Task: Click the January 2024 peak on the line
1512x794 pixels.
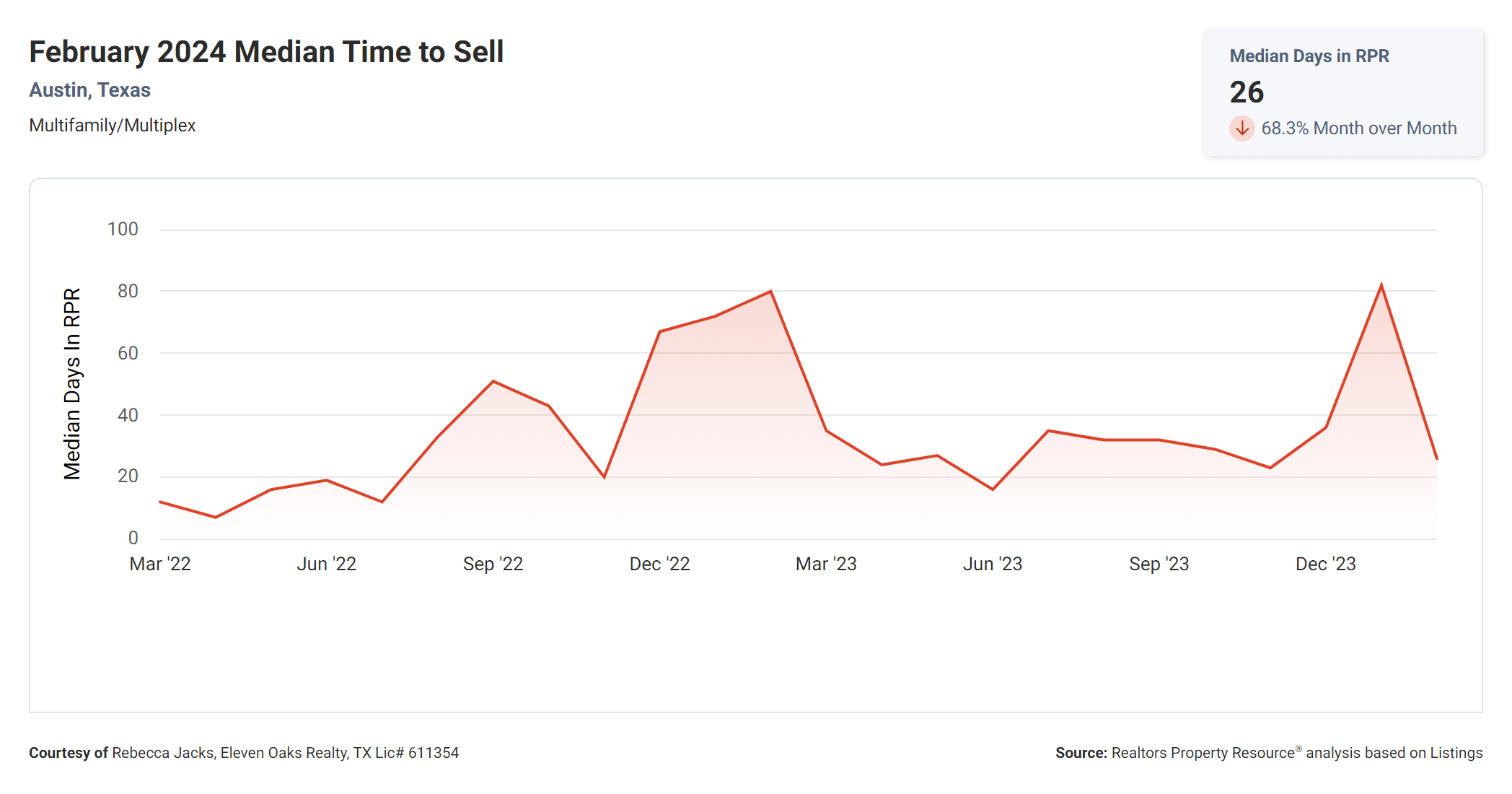Action: [1381, 286]
